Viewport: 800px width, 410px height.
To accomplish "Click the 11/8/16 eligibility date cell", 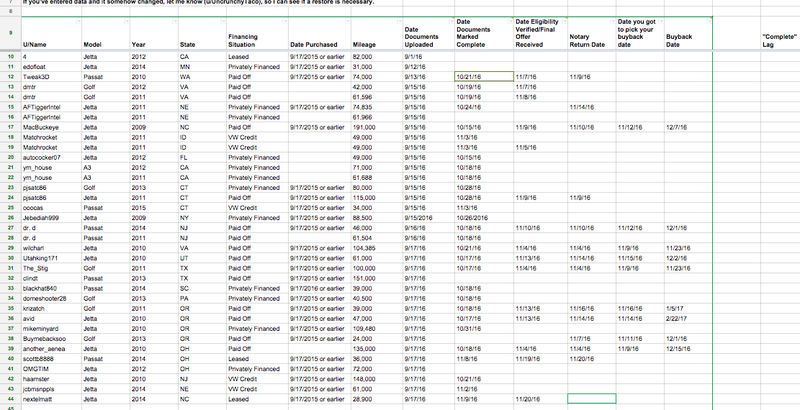I will pyautogui.click(x=540, y=97).
